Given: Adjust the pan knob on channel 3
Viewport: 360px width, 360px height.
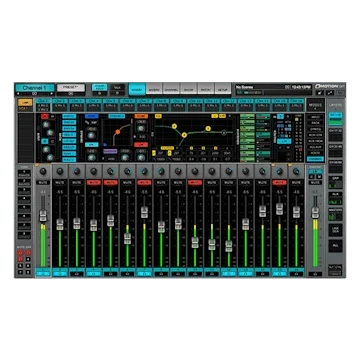Looking at the screenshot, I should (77, 171).
